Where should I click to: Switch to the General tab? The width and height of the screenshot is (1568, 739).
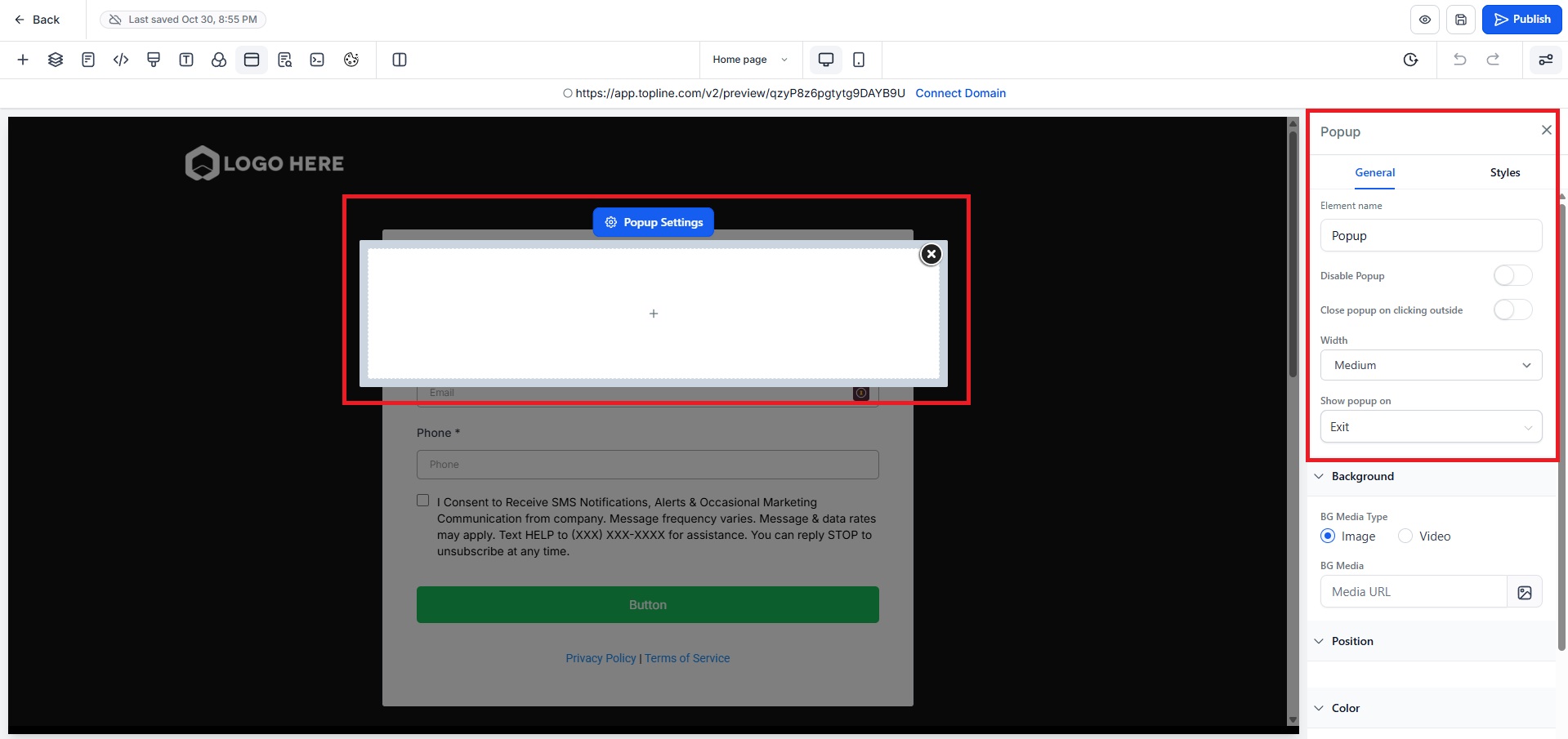[x=1375, y=172]
